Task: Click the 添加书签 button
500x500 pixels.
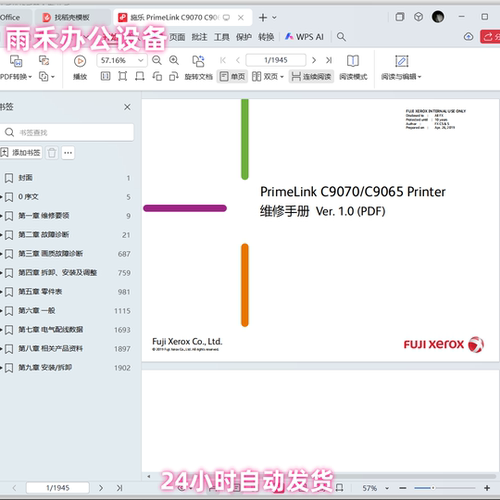Action: 21,153
